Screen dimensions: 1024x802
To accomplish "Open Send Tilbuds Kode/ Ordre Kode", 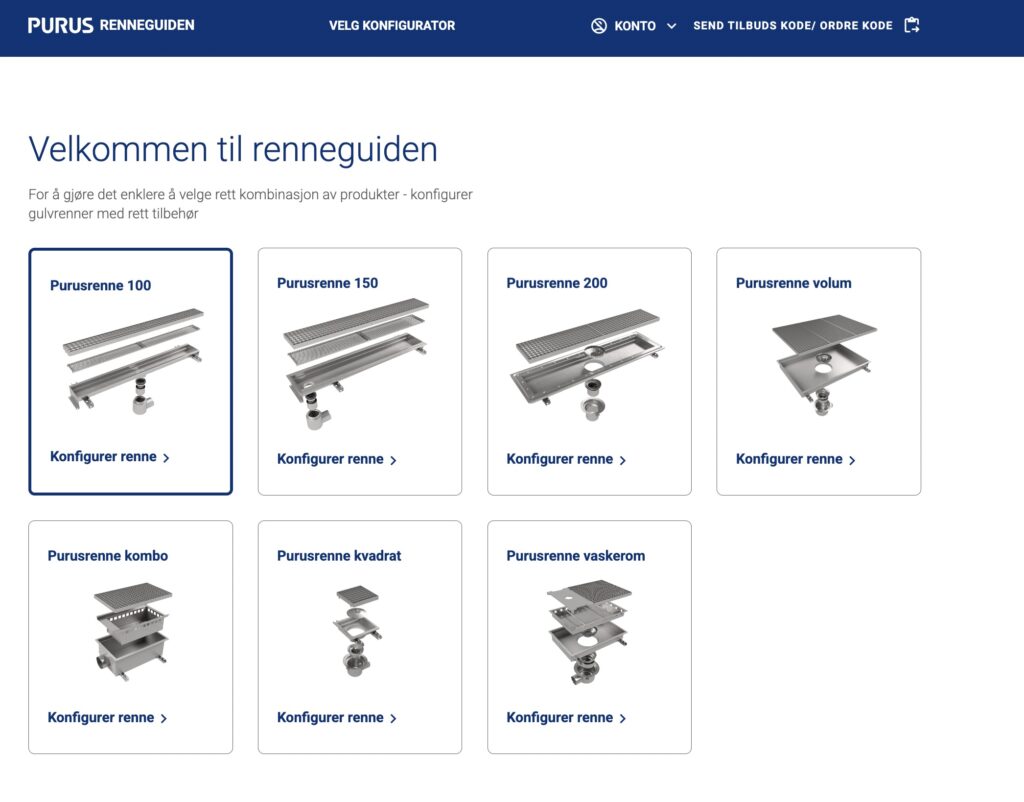I will [792, 26].
